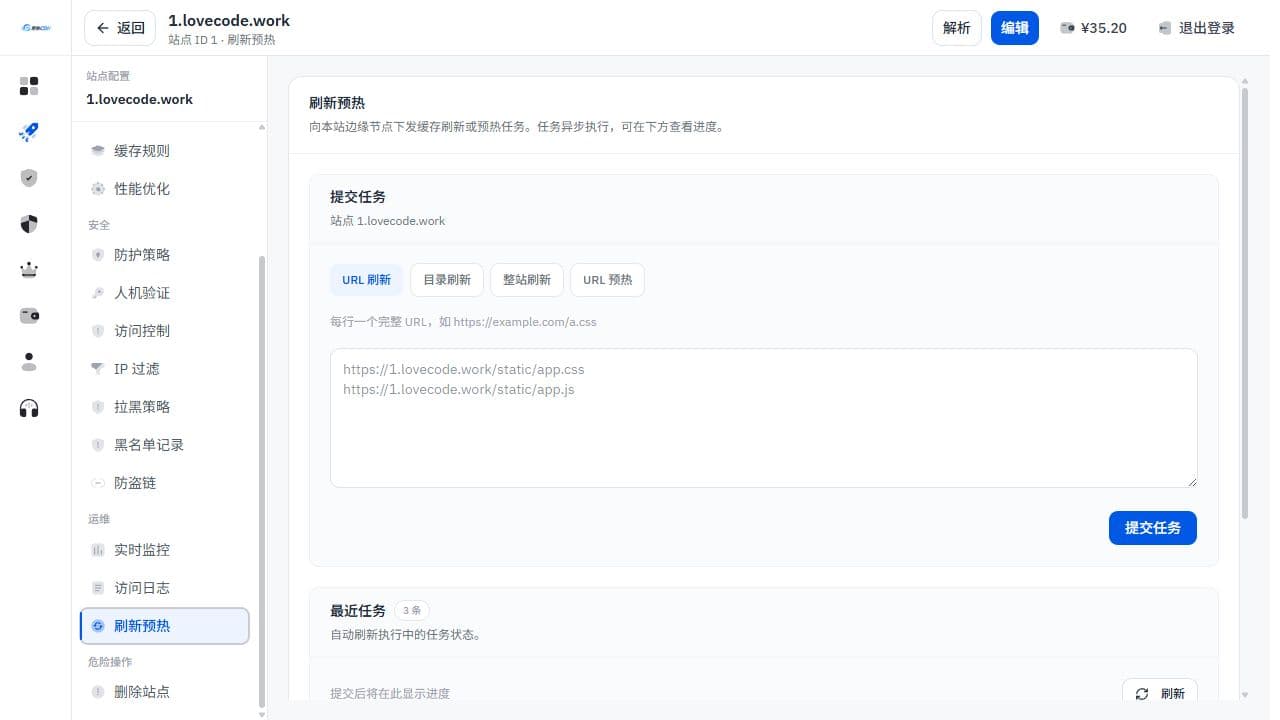This screenshot has height=720, width=1280.
Task: Click the ¥35.20 balance link
Action: [1094, 28]
